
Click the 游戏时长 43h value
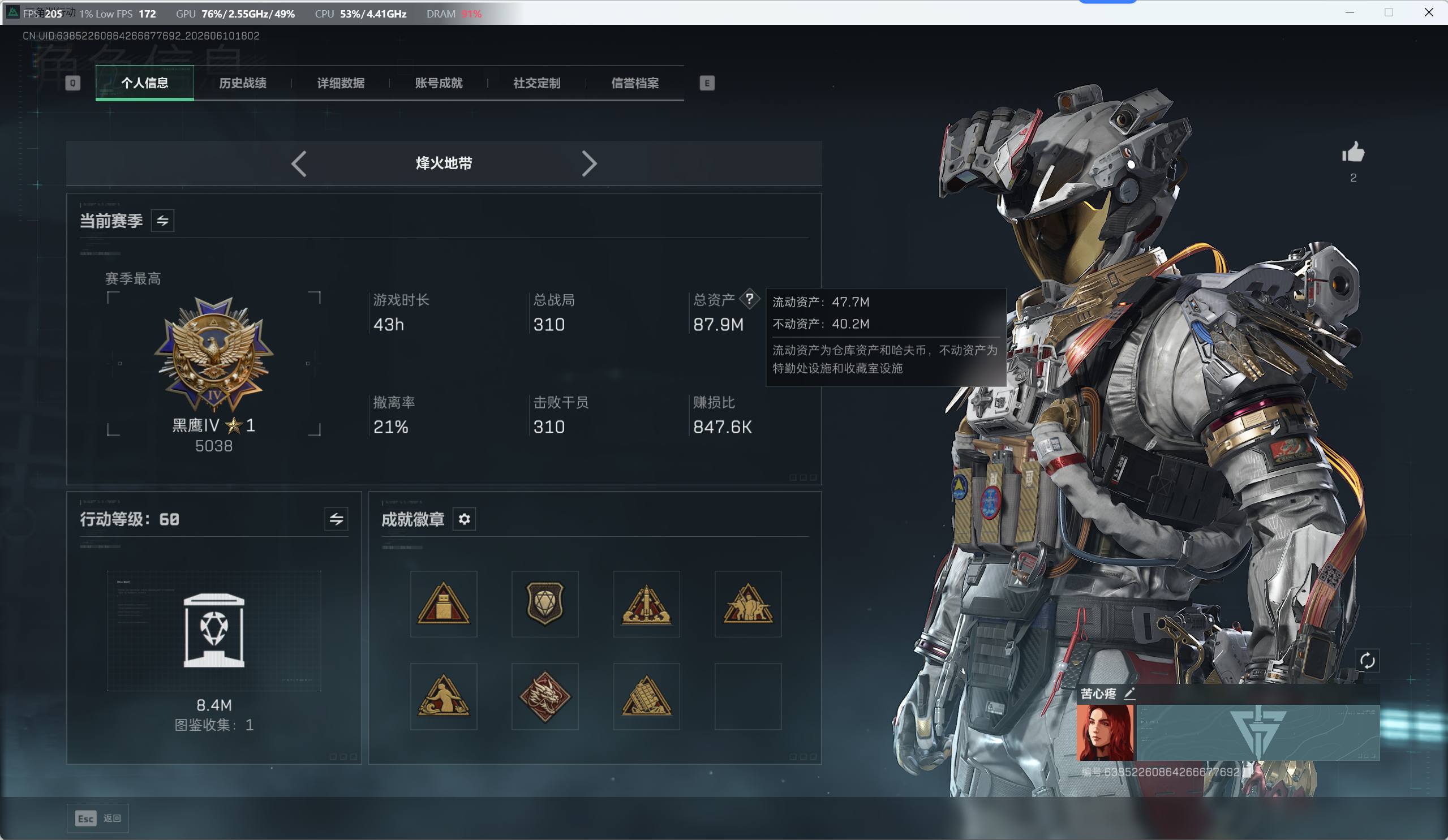click(388, 325)
